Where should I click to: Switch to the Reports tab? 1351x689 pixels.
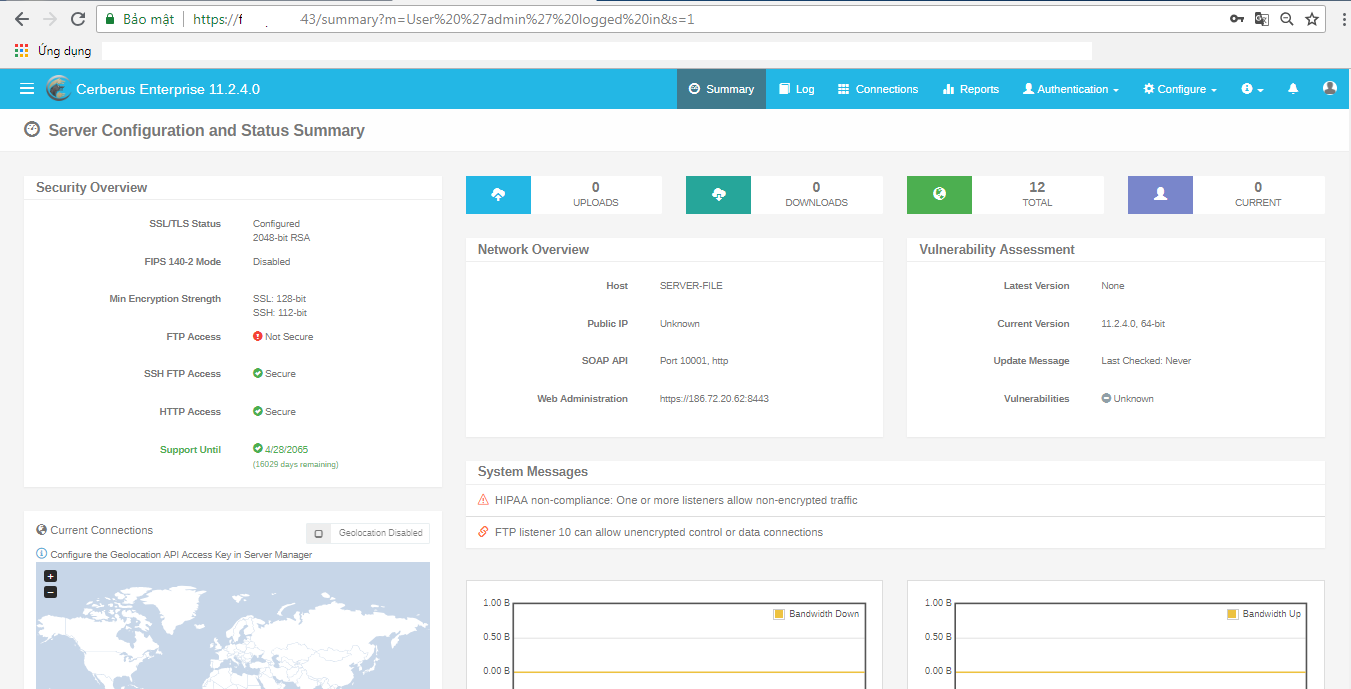point(969,88)
